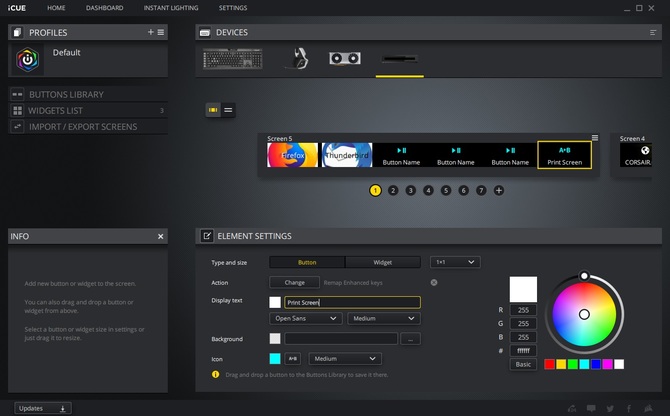Go to screen page 6
The height and width of the screenshot is (416, 670).
464,190
